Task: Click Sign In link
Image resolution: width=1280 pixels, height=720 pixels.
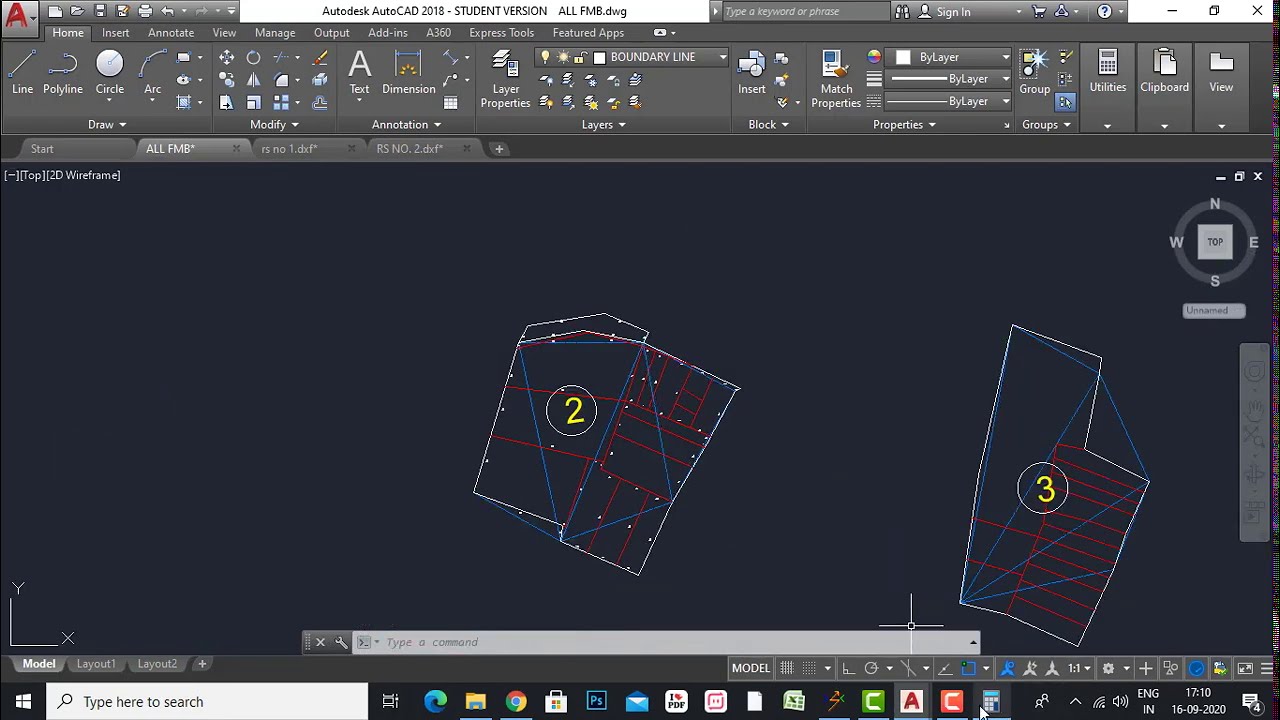Action: [x=953, y=11]
